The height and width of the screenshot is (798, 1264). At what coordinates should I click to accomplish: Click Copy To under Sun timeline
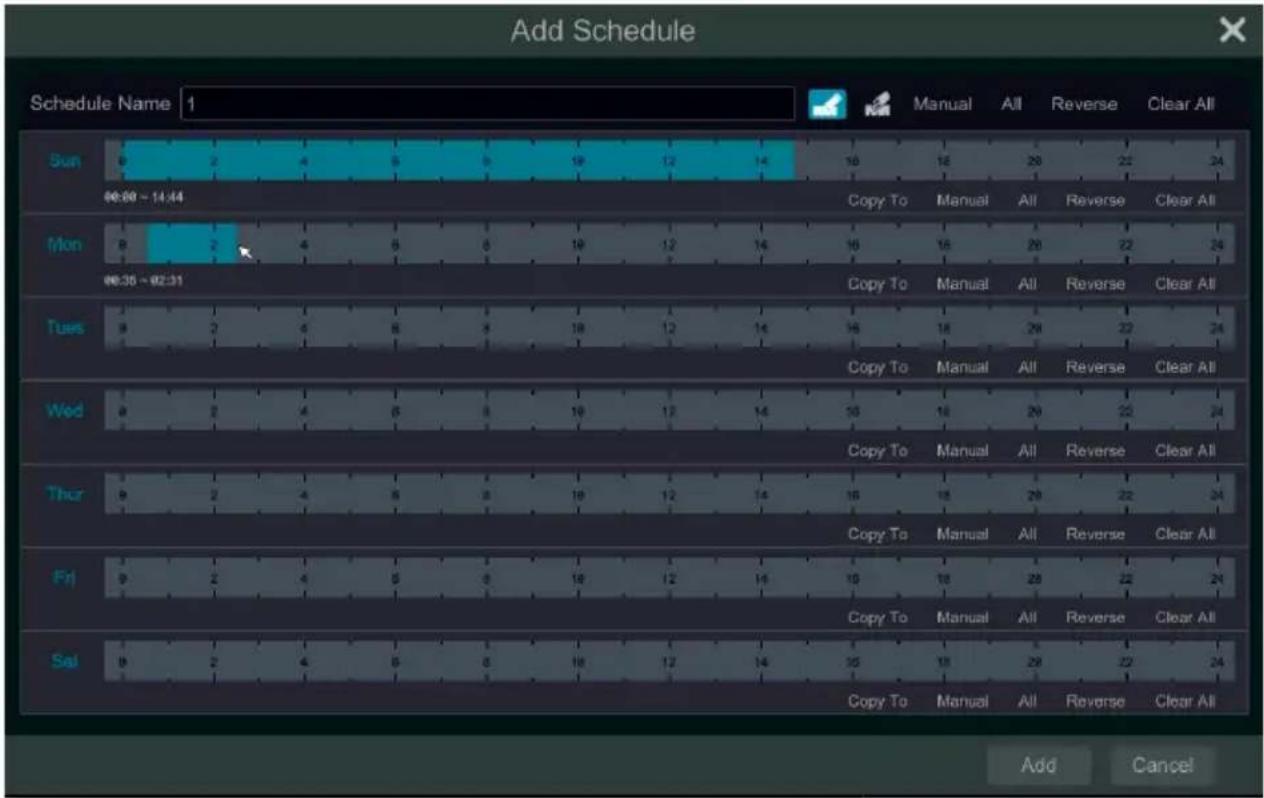877,200
